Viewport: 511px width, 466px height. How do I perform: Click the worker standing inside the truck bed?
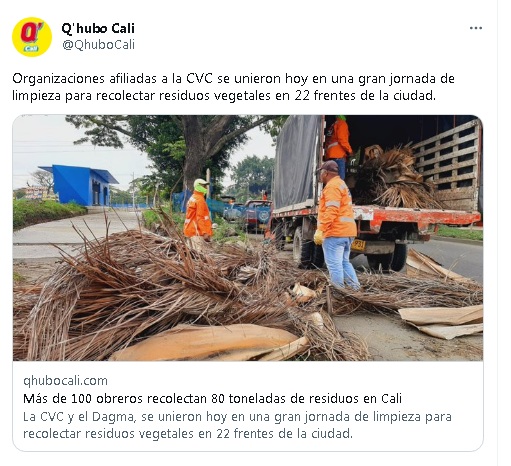pos(338,146)
